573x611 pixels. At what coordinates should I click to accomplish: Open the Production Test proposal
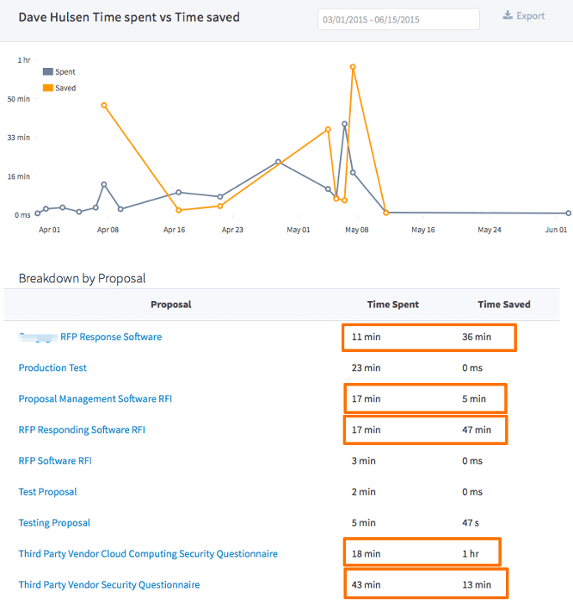(x=53, y=367)
